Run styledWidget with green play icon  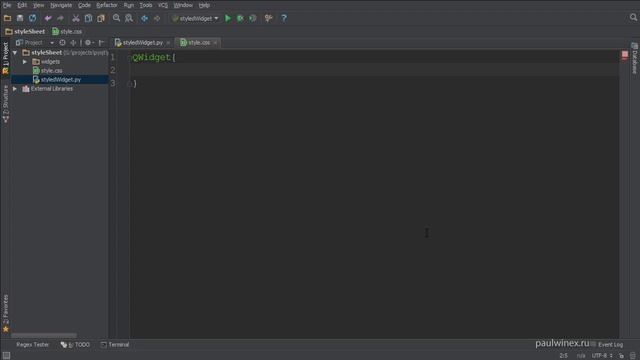coord(228,18)
